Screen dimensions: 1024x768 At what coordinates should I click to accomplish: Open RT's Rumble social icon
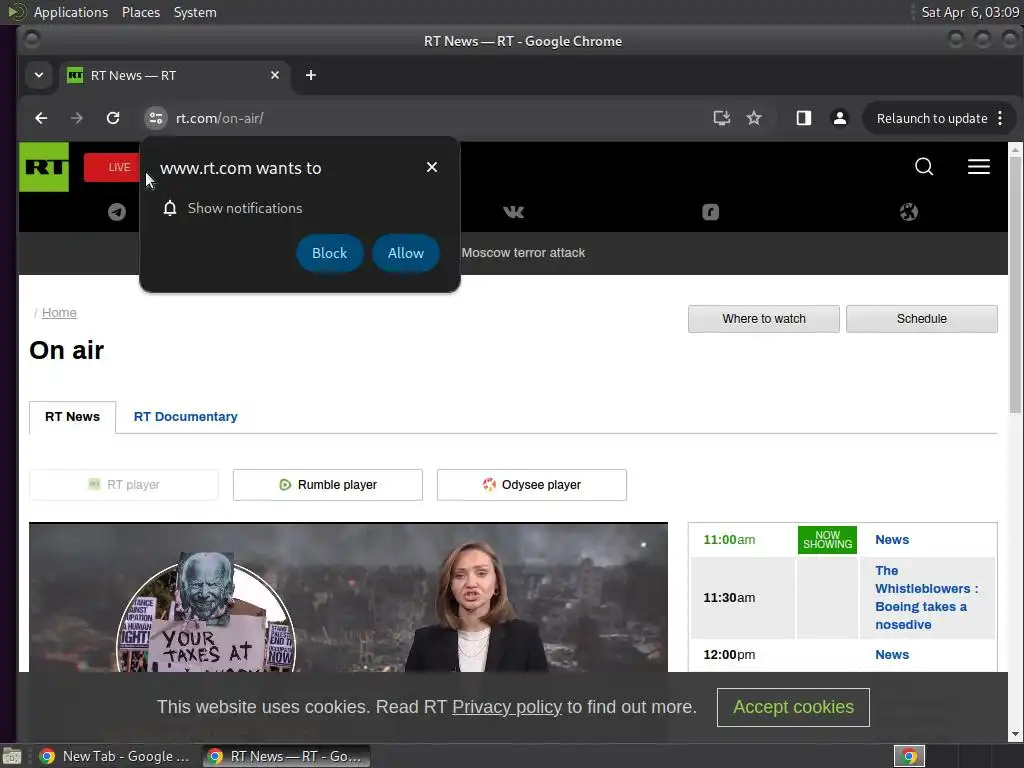click(711, 212)
